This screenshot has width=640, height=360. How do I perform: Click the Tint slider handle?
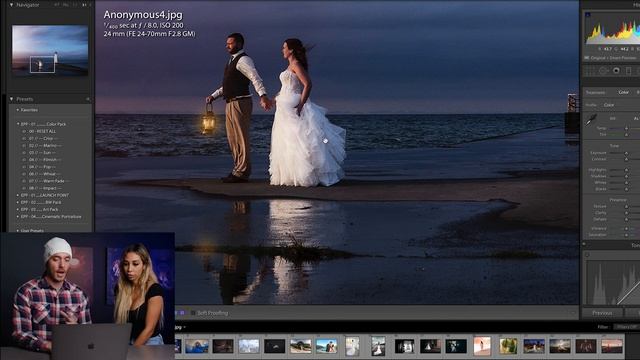[627, 134]
